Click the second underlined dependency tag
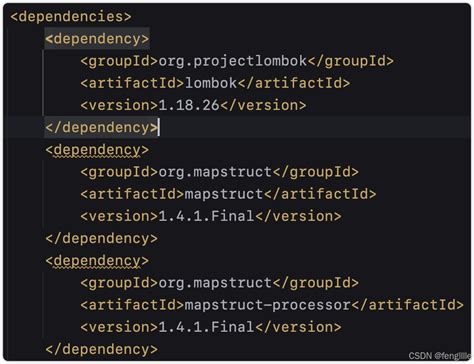474x364 pixels. click(97, 150)
